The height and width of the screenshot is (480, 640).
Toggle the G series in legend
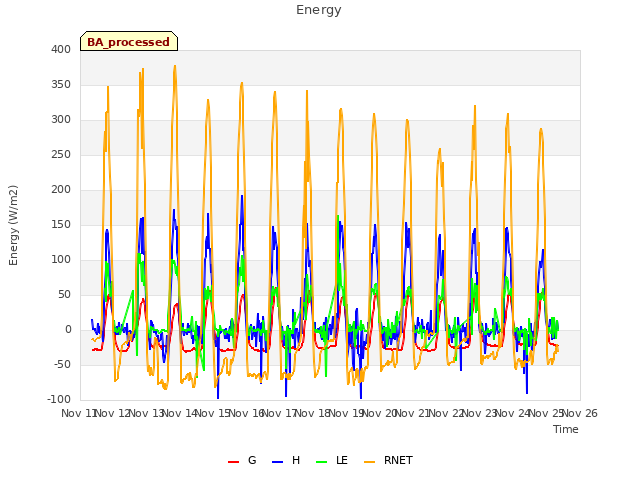coord(242,460)
